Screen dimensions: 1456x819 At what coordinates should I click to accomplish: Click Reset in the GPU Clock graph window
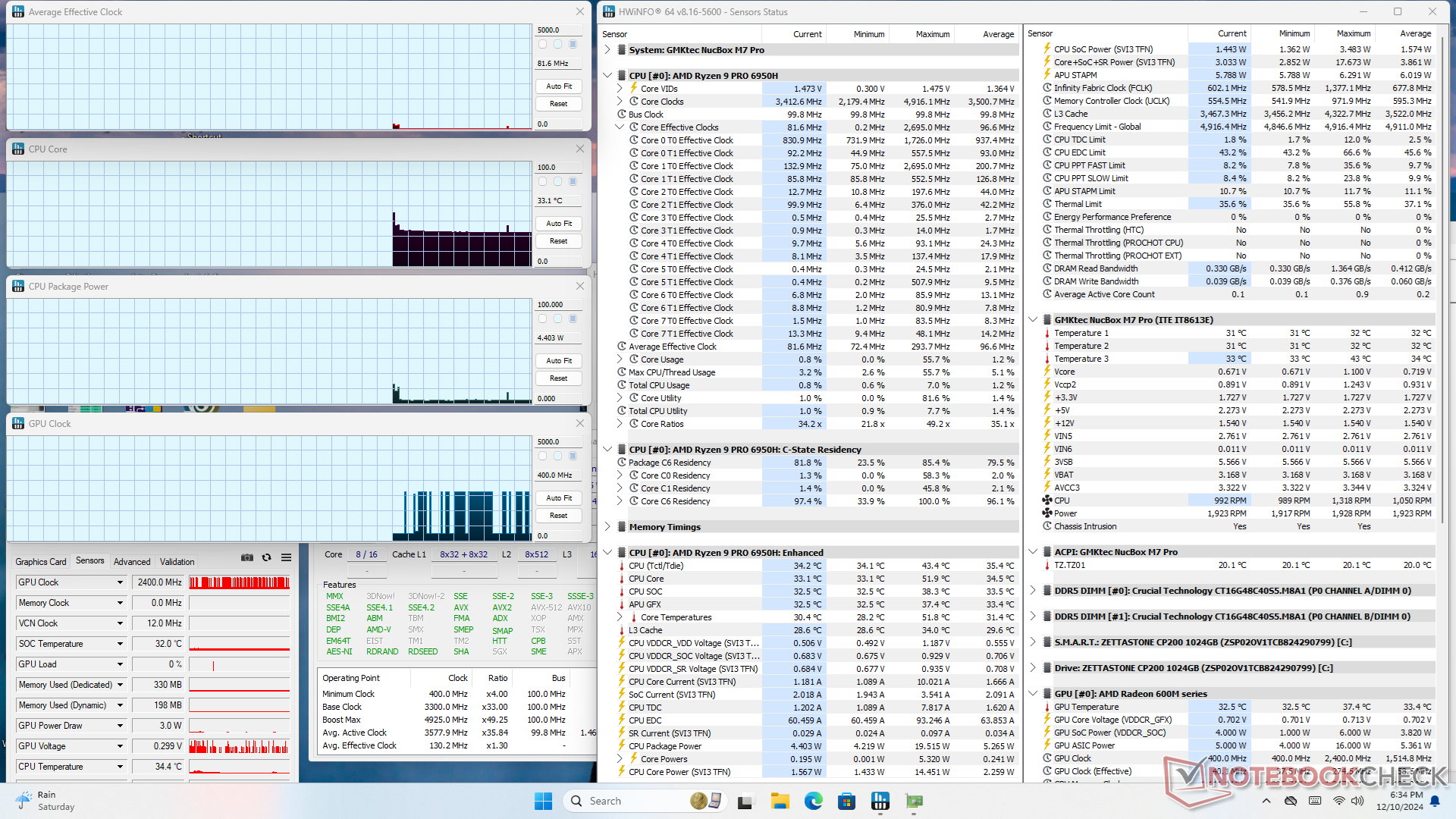point(559,516)
